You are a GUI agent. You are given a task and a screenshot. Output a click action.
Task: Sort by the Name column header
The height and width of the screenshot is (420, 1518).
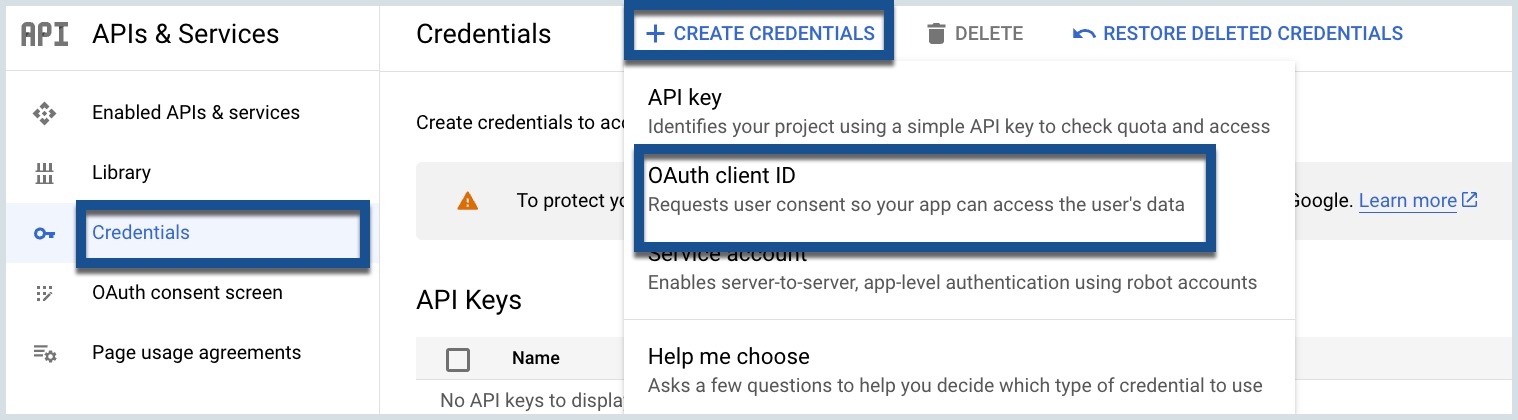tap(536, 358)
